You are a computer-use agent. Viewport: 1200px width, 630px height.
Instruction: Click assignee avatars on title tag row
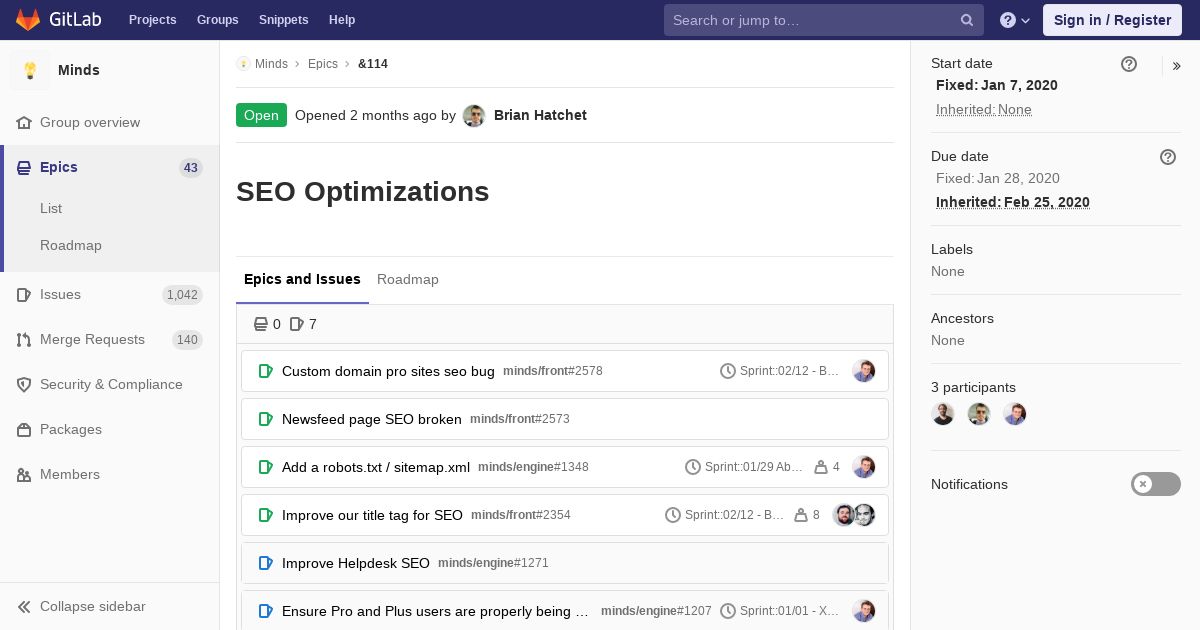tap(854, 515)
